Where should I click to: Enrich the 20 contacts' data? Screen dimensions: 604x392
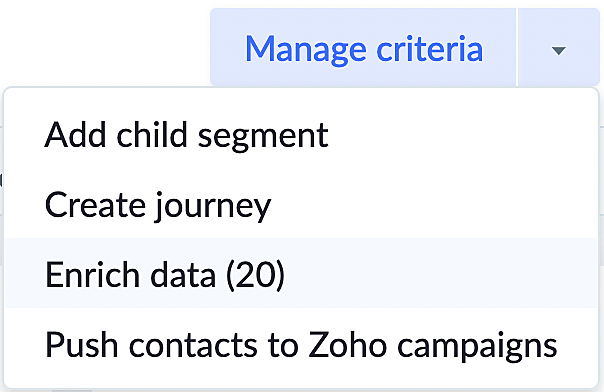pos(301,273)
